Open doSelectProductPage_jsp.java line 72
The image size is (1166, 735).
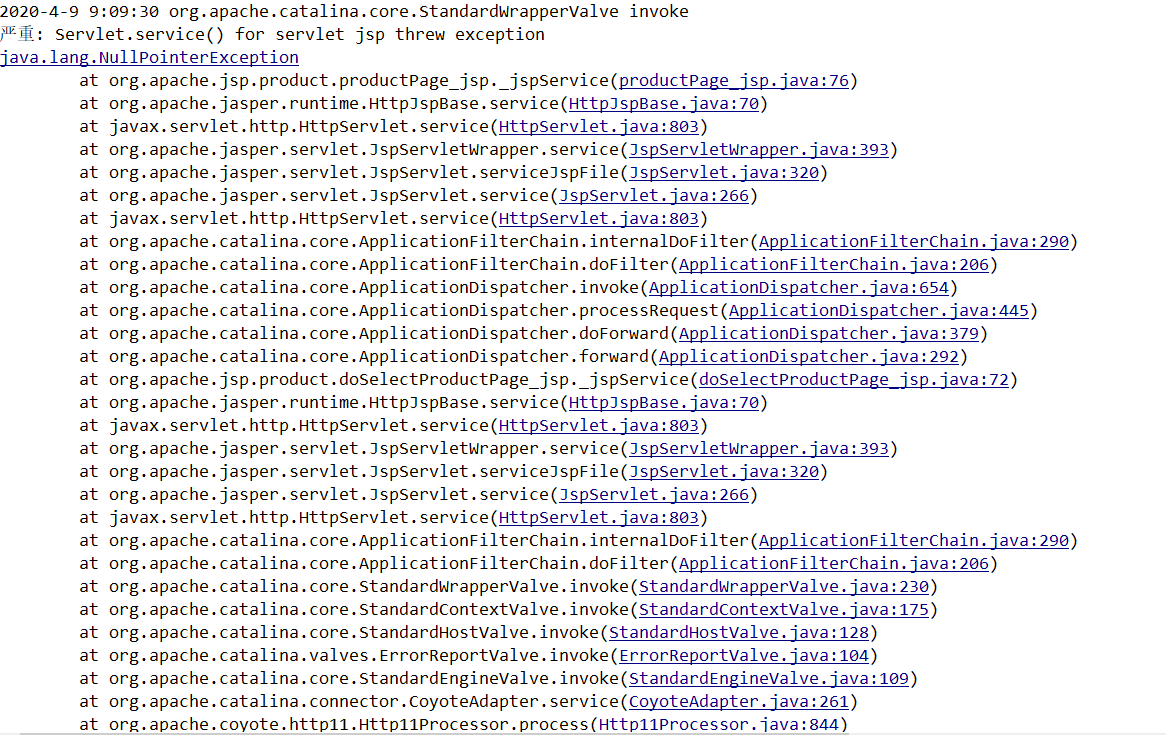coord(854,379)
